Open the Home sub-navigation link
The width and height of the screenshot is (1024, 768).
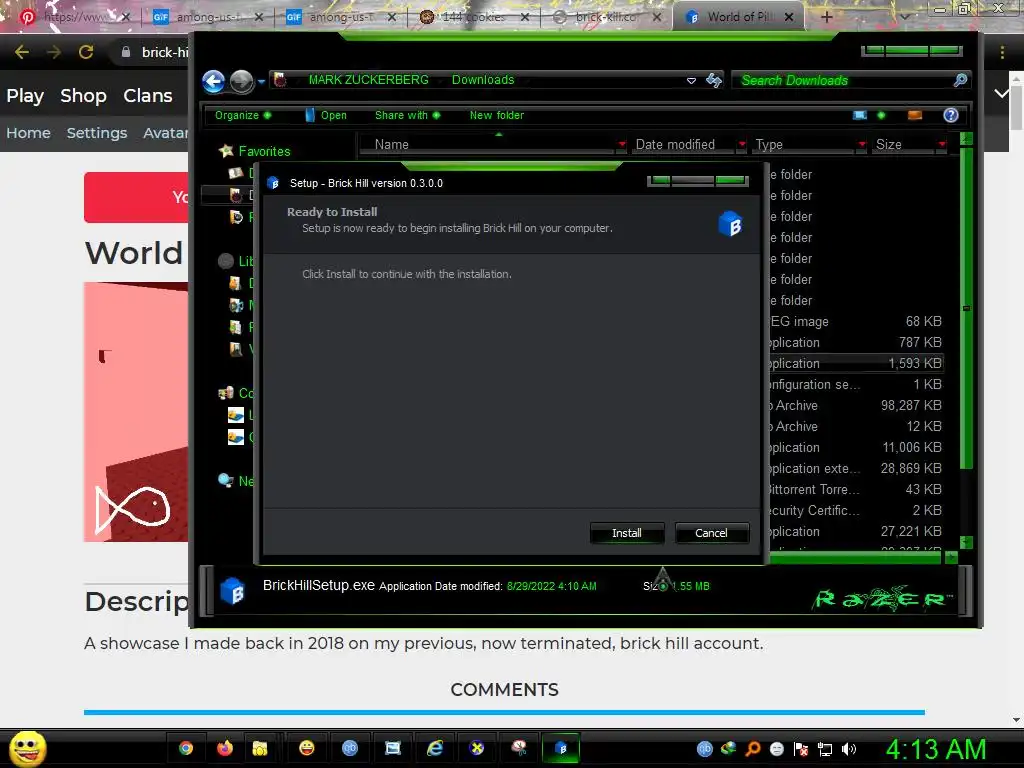coord(28,133)
